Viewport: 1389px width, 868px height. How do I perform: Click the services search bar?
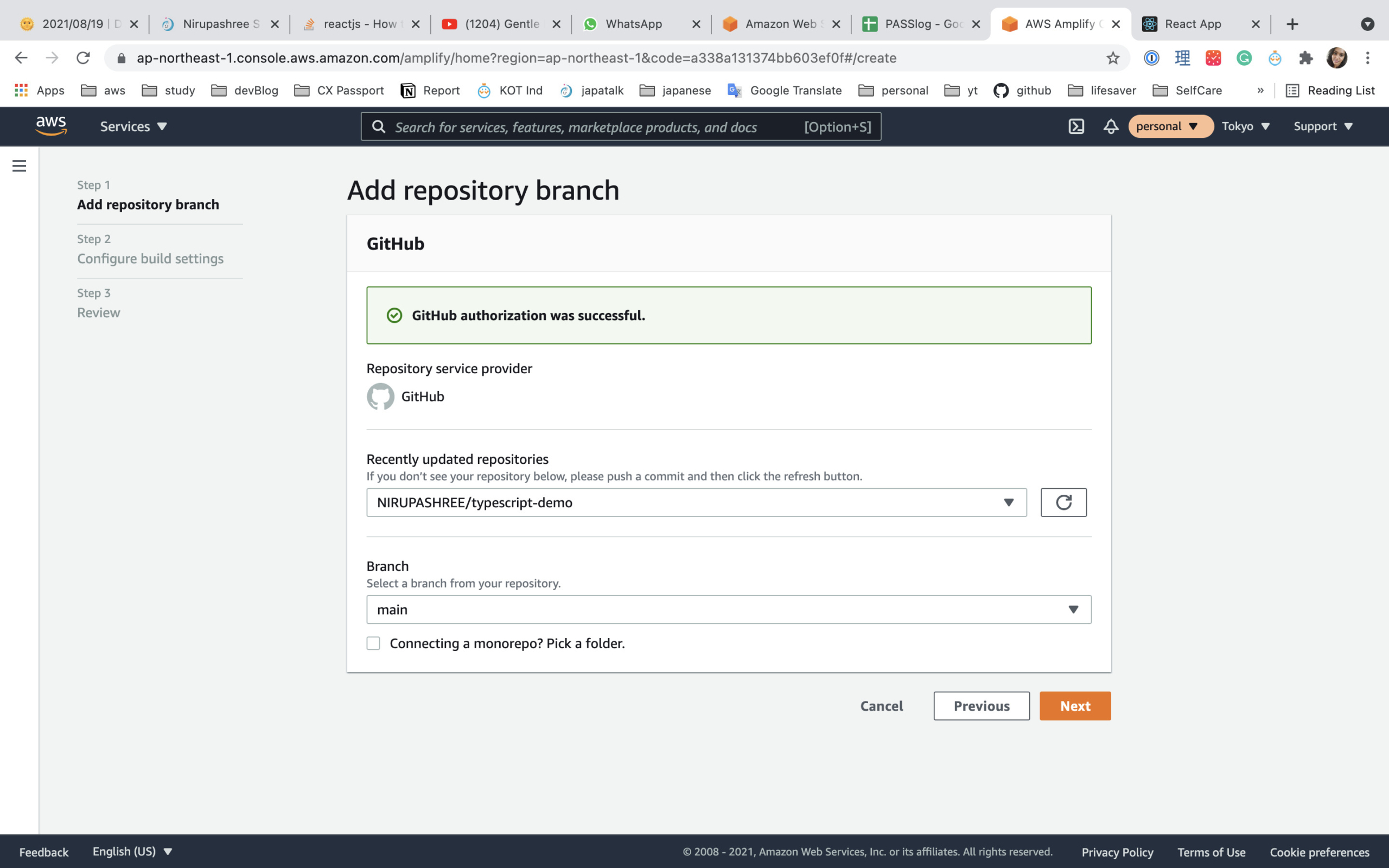pyautogui.click(x=620, y=126)
